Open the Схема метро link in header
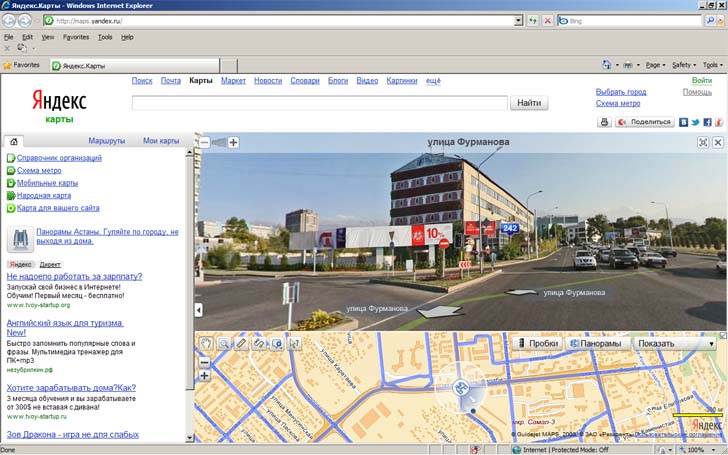The height and width of the screenshot is (455, 728). (618, 103)
